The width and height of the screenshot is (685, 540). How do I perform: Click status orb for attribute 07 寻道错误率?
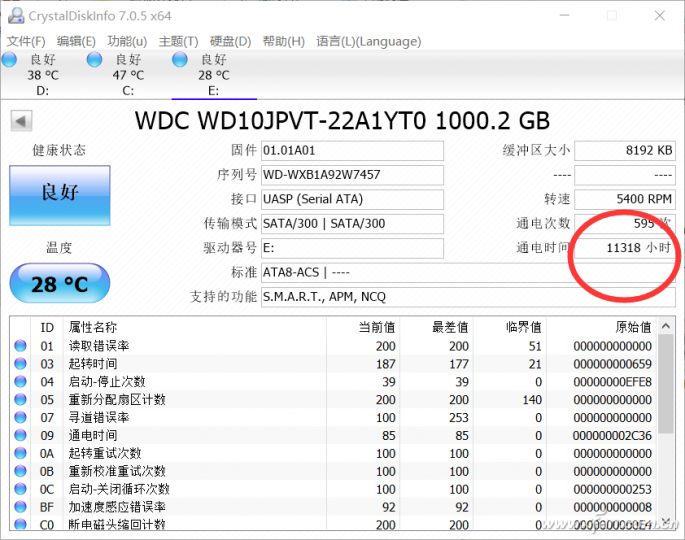tap(21, 418)
